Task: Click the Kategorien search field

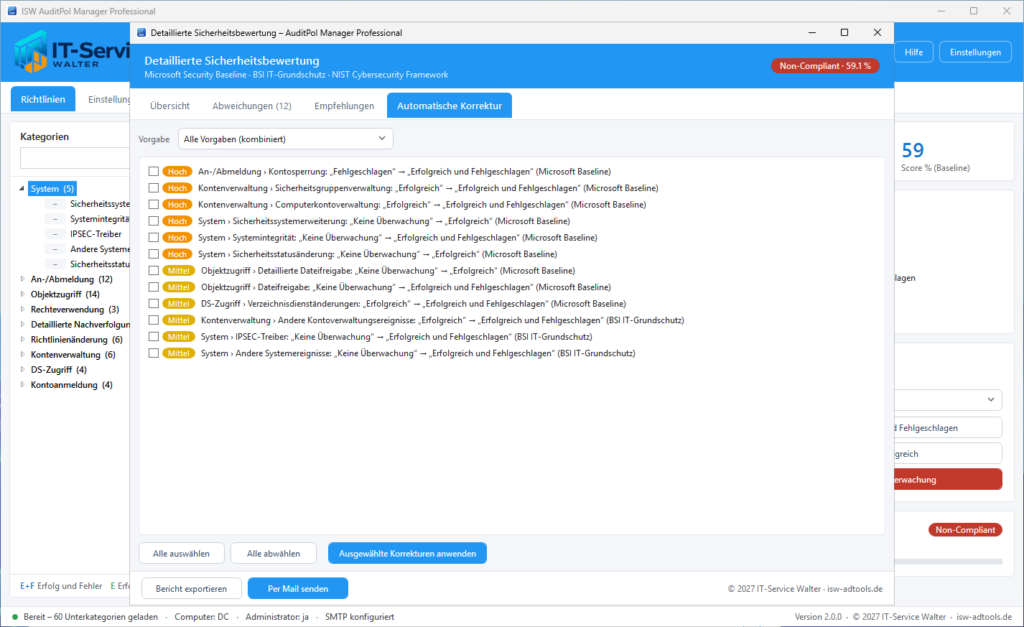Action: pyautogui.click(x=74, y=158)
